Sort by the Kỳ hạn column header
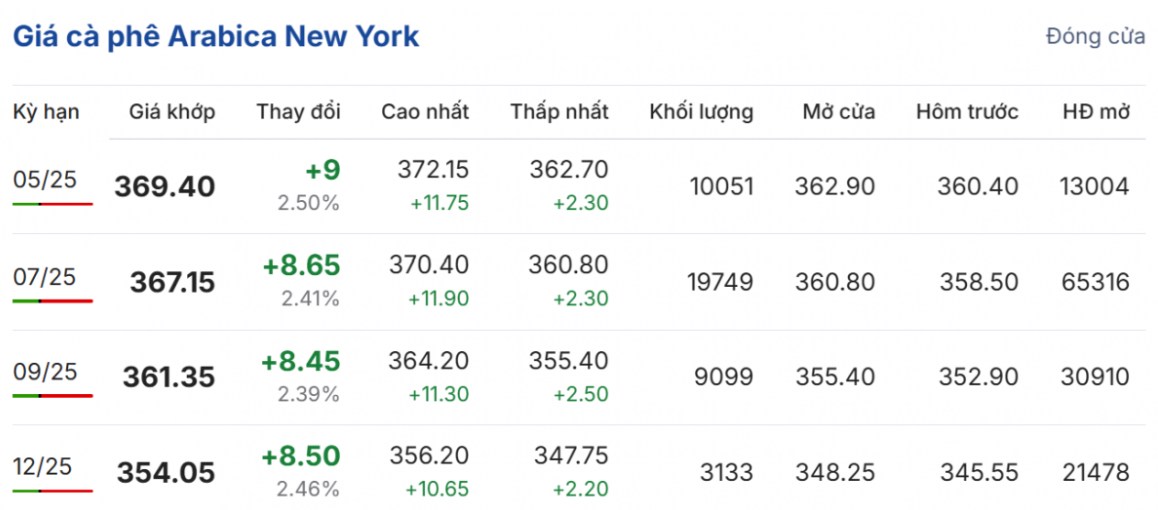Screen dimensions: 1158x510 (x=46, y=111)
